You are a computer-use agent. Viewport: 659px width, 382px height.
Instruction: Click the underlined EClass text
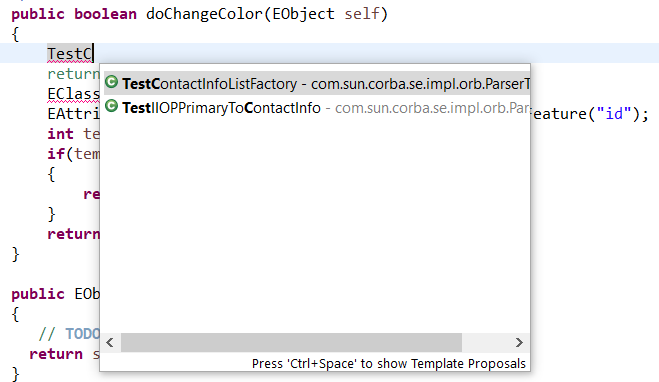[74, 94]
